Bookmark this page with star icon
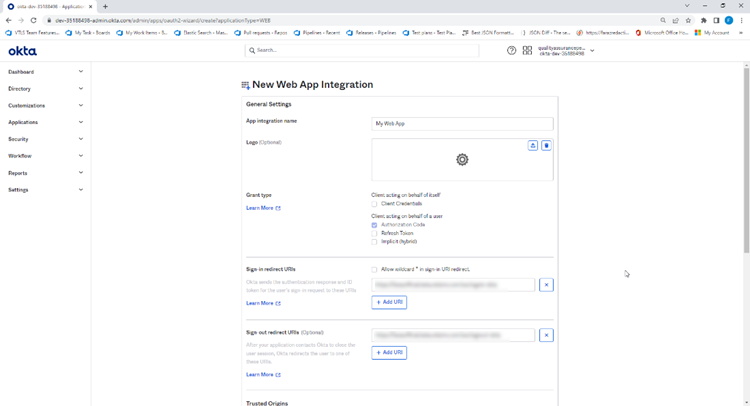The height and width of the screenshot is (406, 750). coord(688,21)
